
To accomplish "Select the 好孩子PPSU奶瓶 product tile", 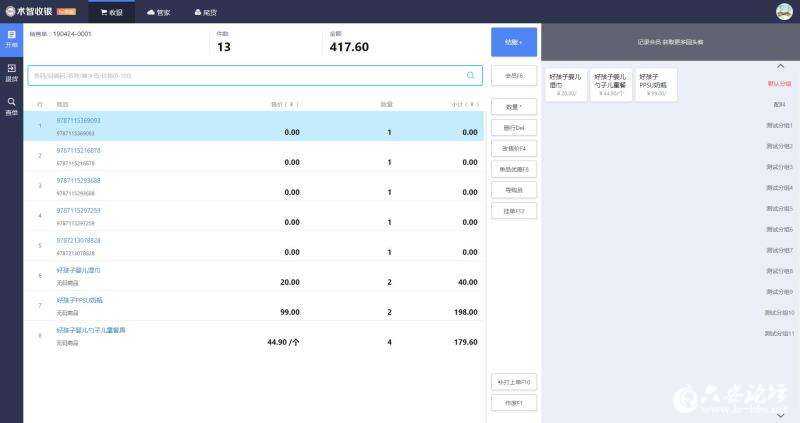I will click(x=656, y=84).
